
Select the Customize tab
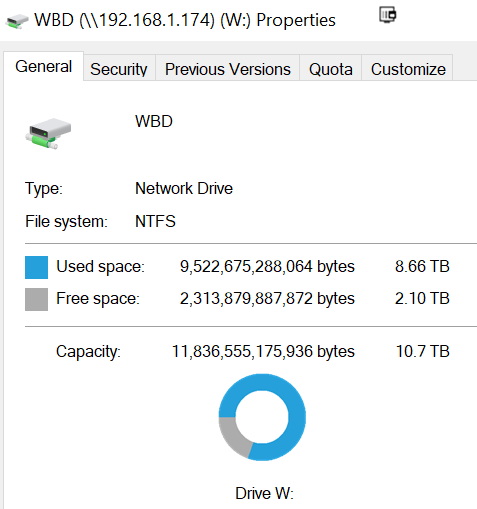point(407,69)
